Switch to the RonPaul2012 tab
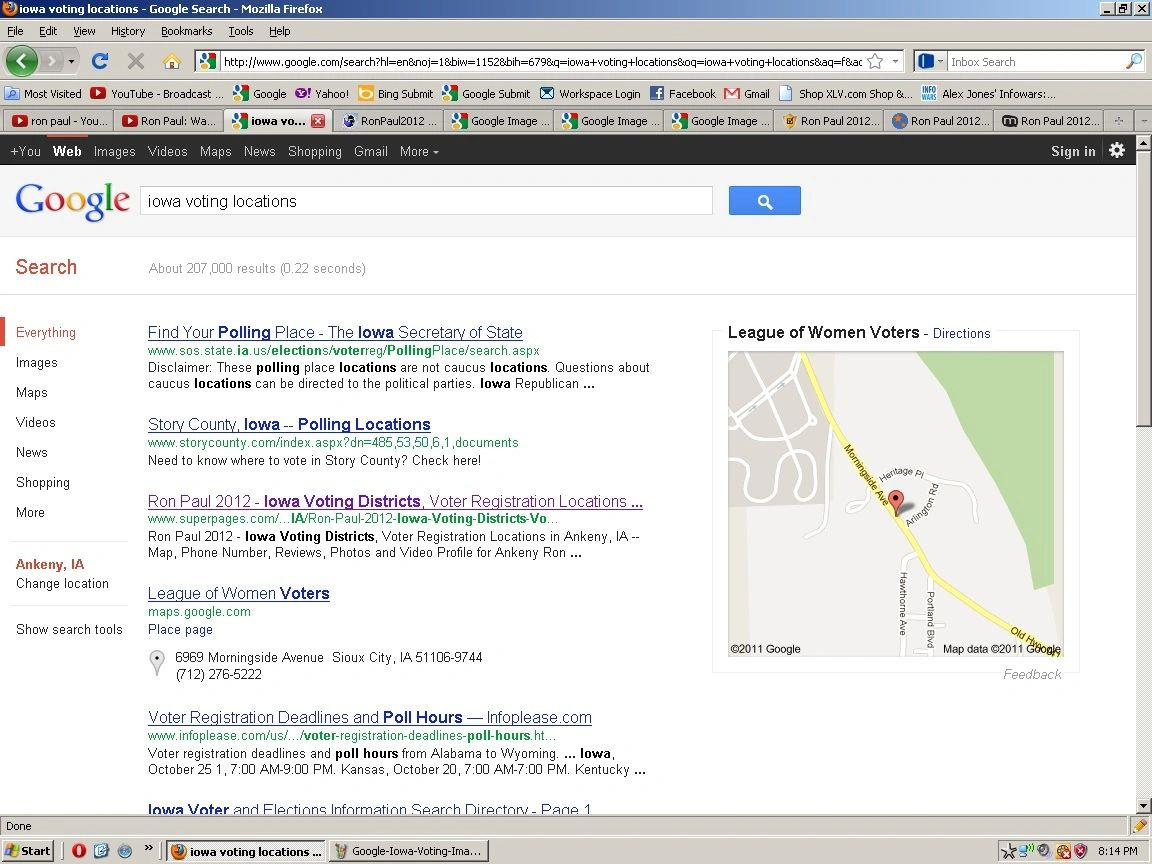Viewport: 1152px width, 864px height. click(389, 120)
